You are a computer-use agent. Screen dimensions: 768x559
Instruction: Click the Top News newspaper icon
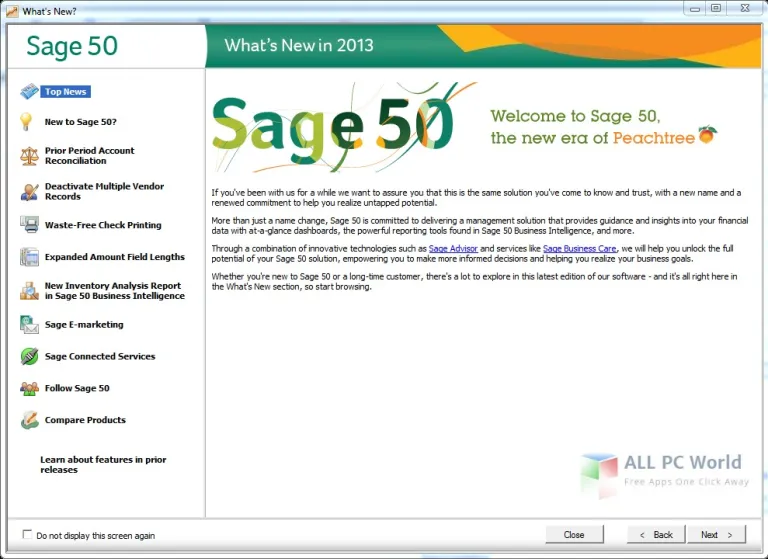[x=29, y=92]
